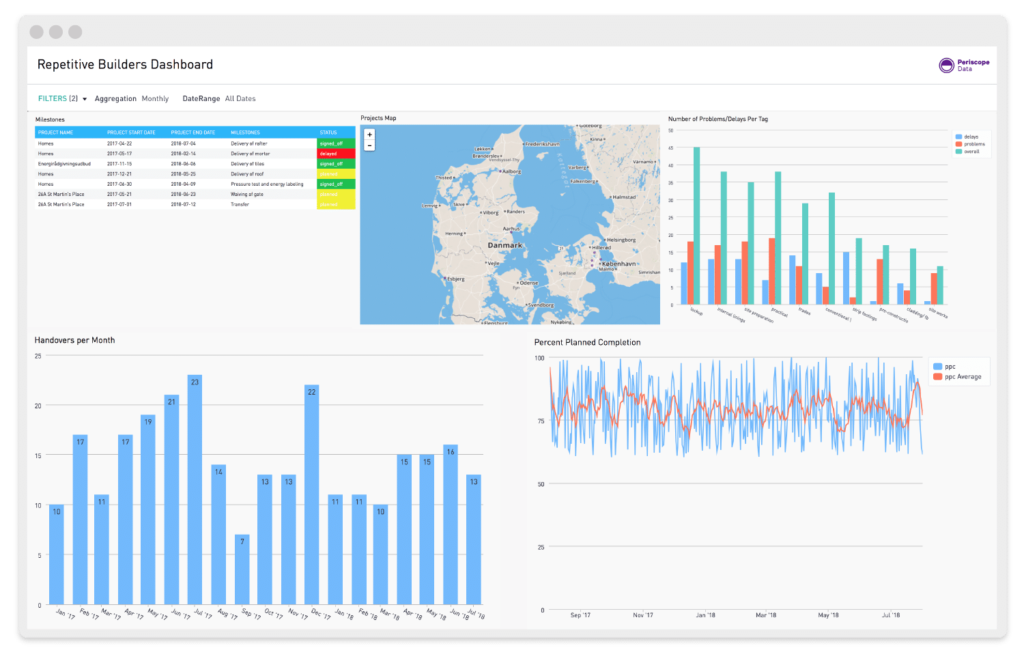Click the Dec '17 bar labeled 22
Screen dimensions: 1024x663
311,494
